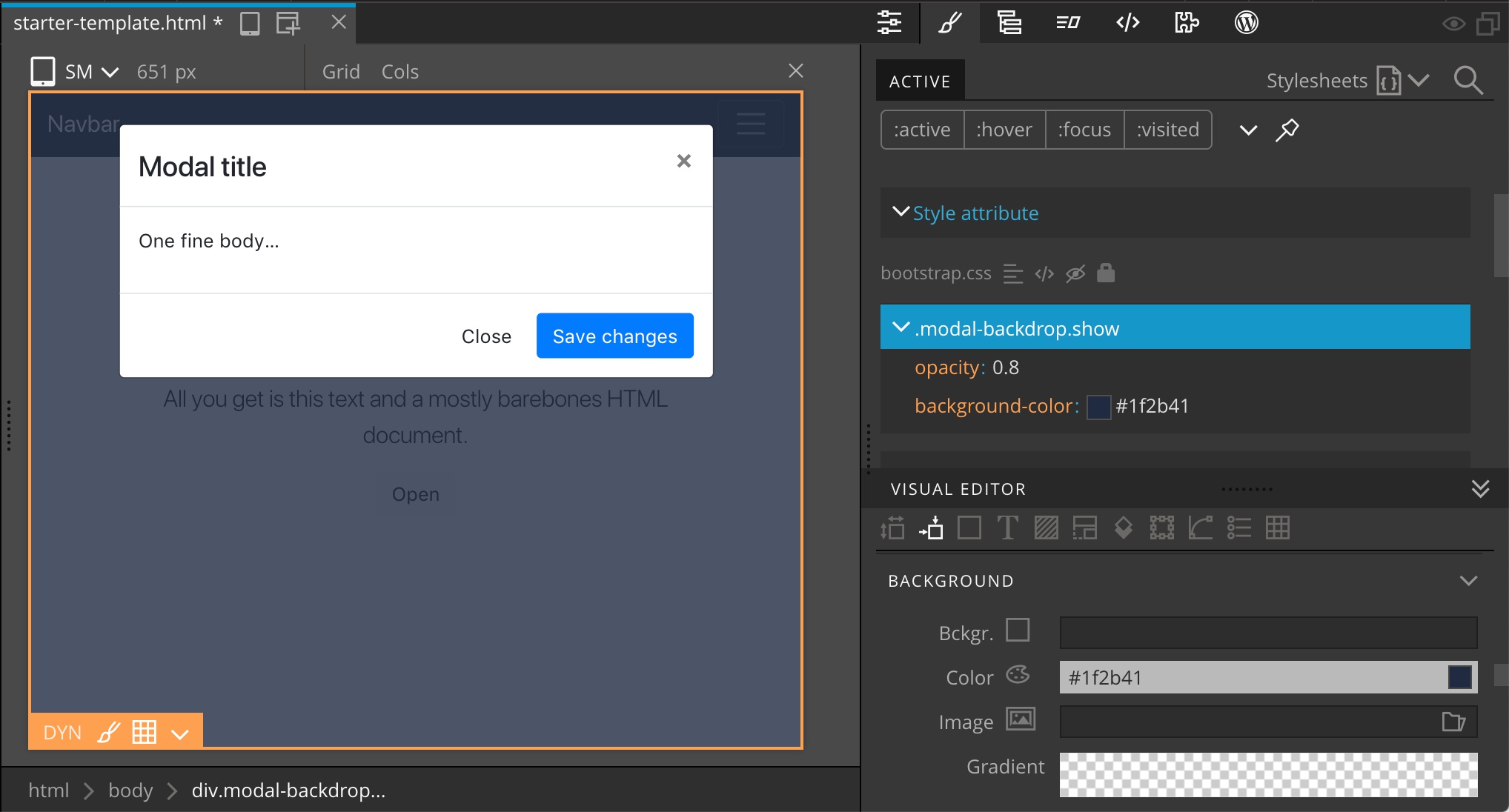Viewport: 1509px width, 812px height.
Task: Open the tree structure panel
Action: click(x=1009, y=23)
